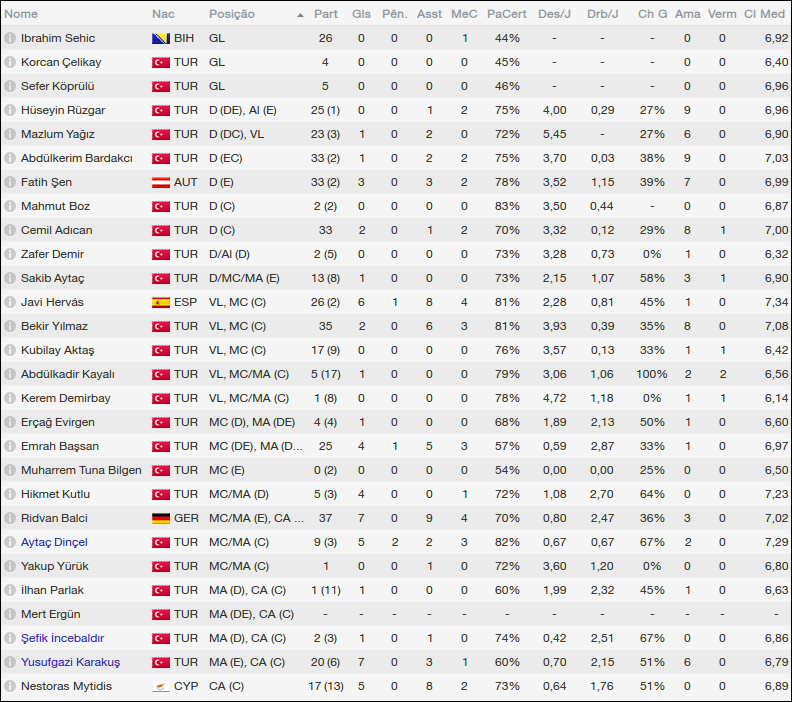Click Bosnia flag in Ibrahim Sehic row
The image size is (792, 702).
[160, 38]
